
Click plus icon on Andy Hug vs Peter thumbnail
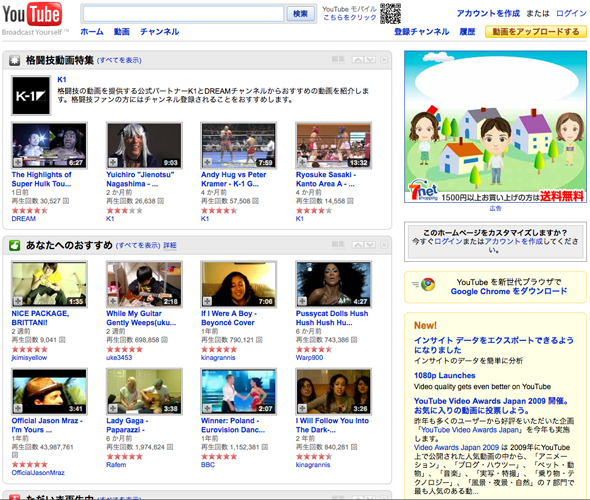click(207, 162)
